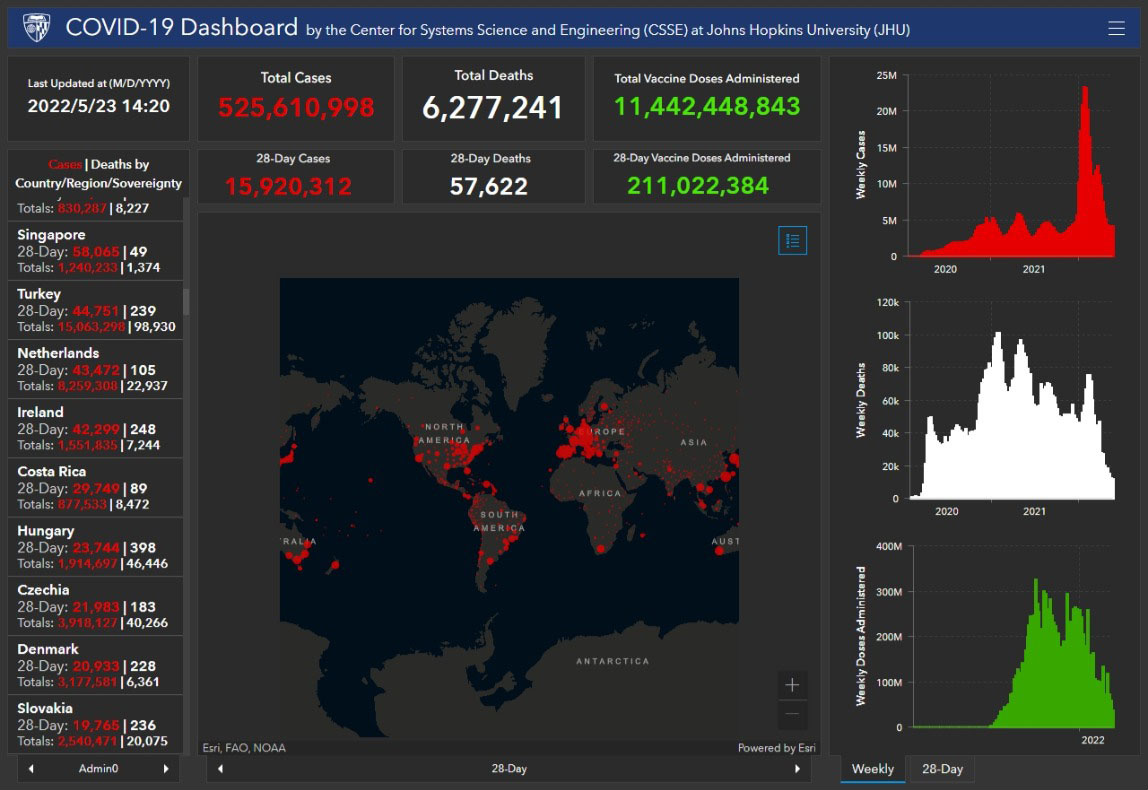Click the Johns Hopkins shield logo
1148x790 pixels.
[x=35, y=28]
